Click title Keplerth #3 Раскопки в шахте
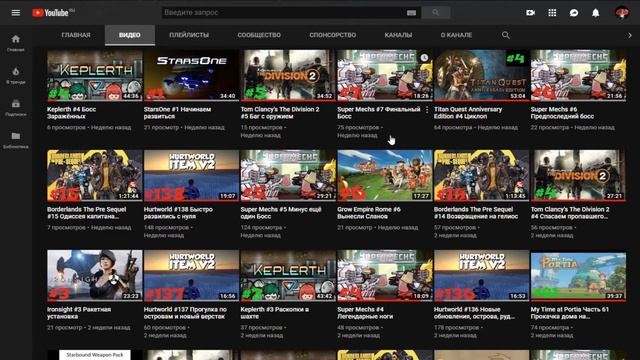Image resolution: width=640 pixels, height=360 pixels. tap(275, 313)
